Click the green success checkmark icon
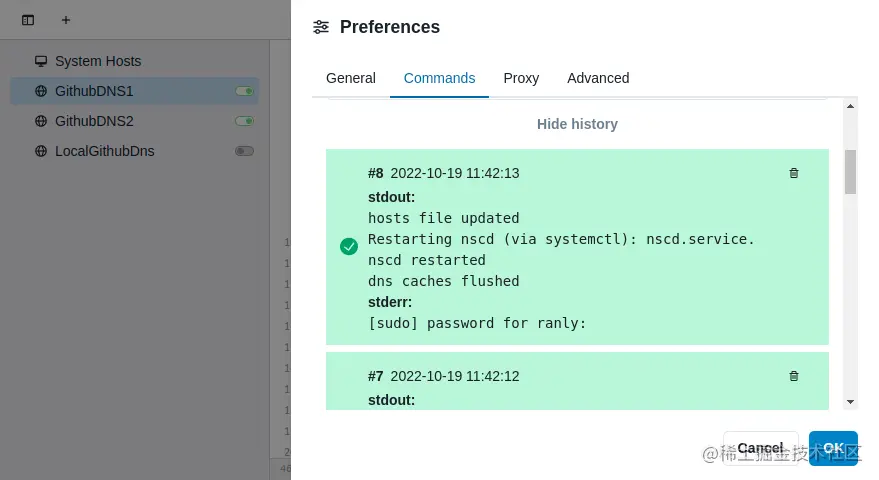The height and width of the screenshot is (480, 879). pyautogui.click(x=349, y=246)
